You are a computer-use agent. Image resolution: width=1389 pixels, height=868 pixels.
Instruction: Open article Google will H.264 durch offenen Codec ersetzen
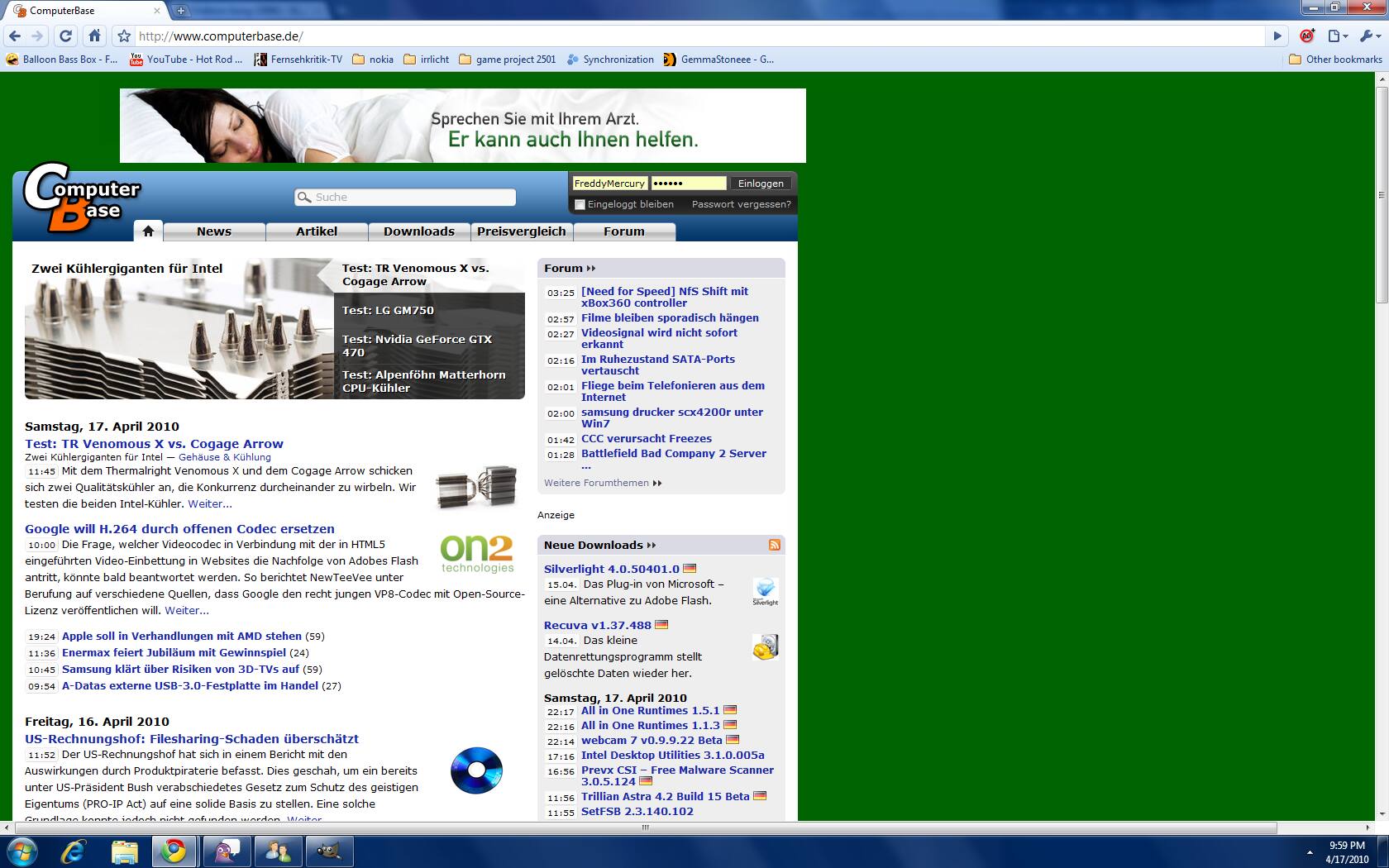179,529
